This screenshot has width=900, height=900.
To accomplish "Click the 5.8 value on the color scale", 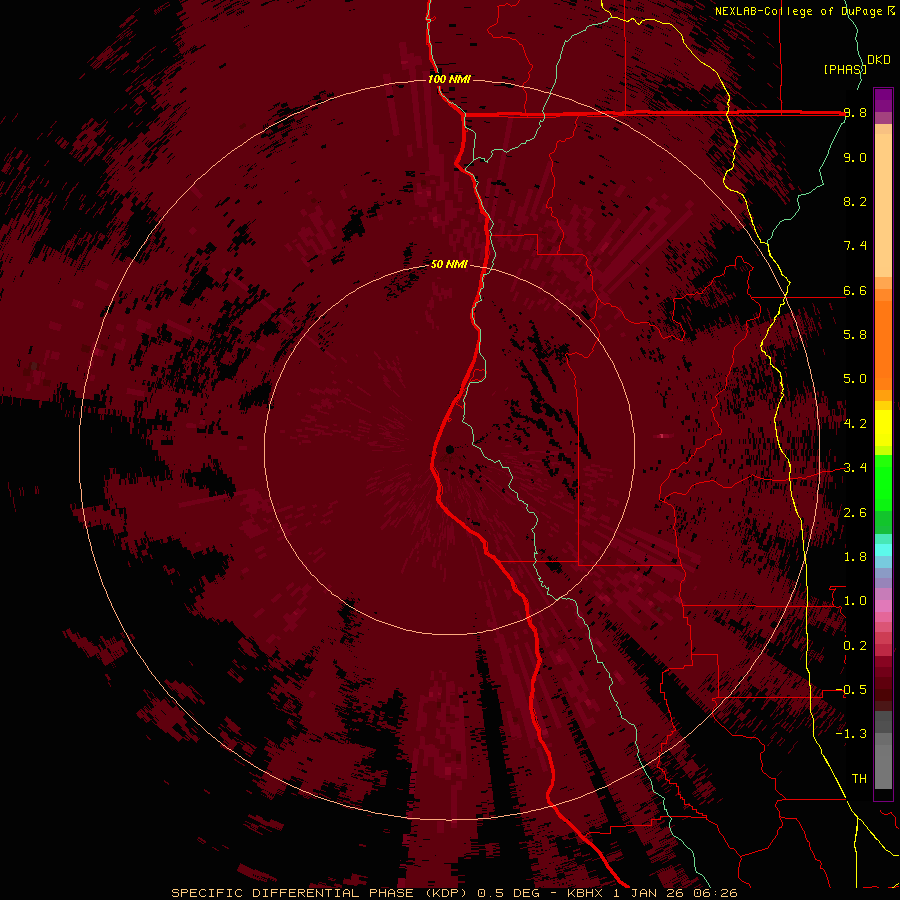I will point(855,335).
